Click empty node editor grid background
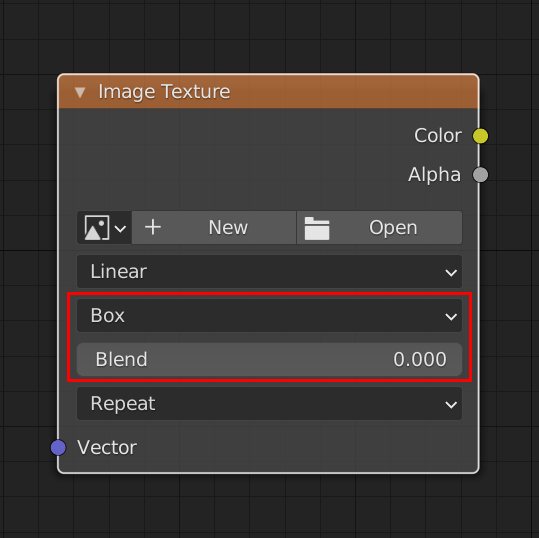The width and height of the screenshot is (539, 538). [x=268, y=34]
